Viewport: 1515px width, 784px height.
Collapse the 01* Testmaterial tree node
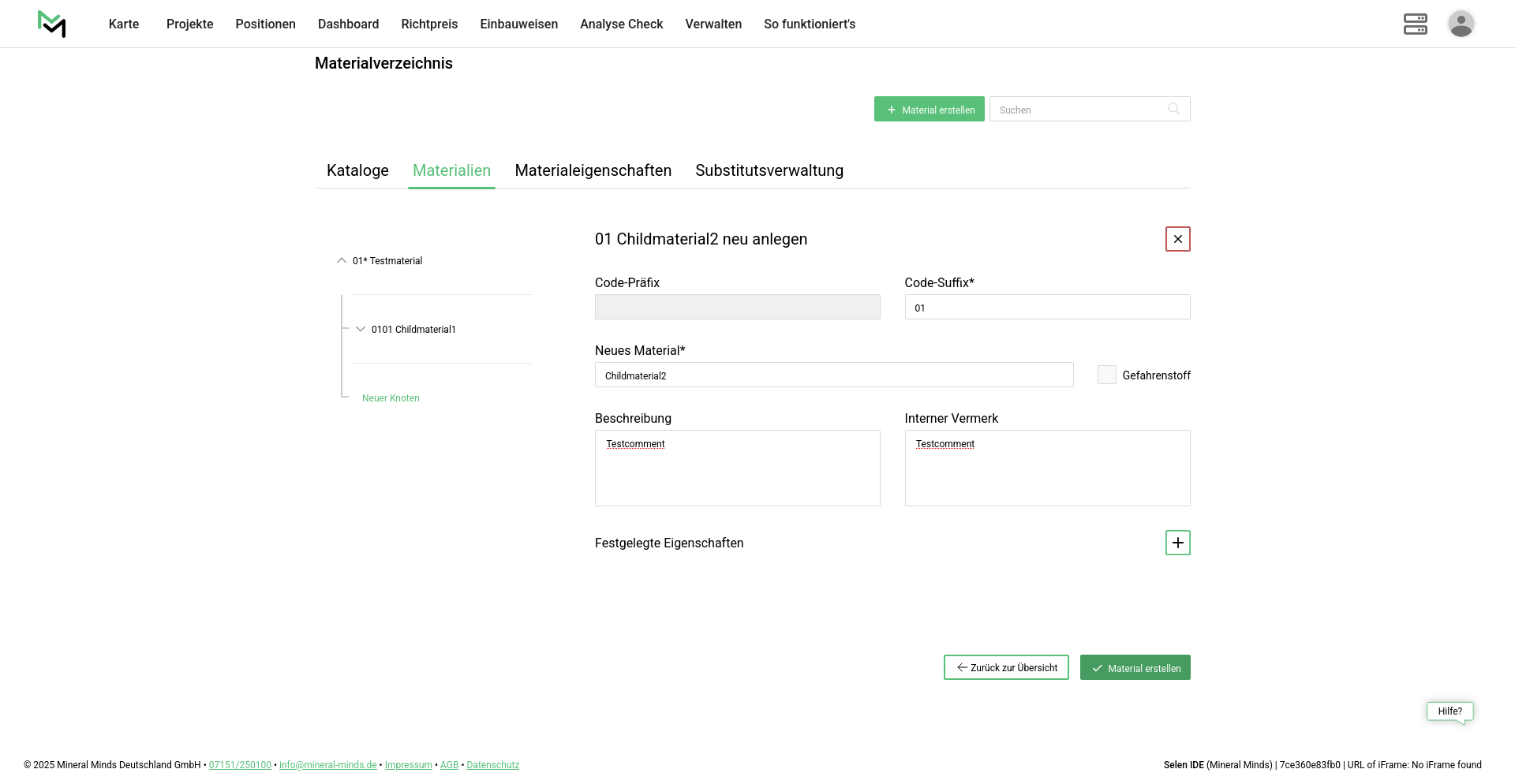click(x=342, y=260)
